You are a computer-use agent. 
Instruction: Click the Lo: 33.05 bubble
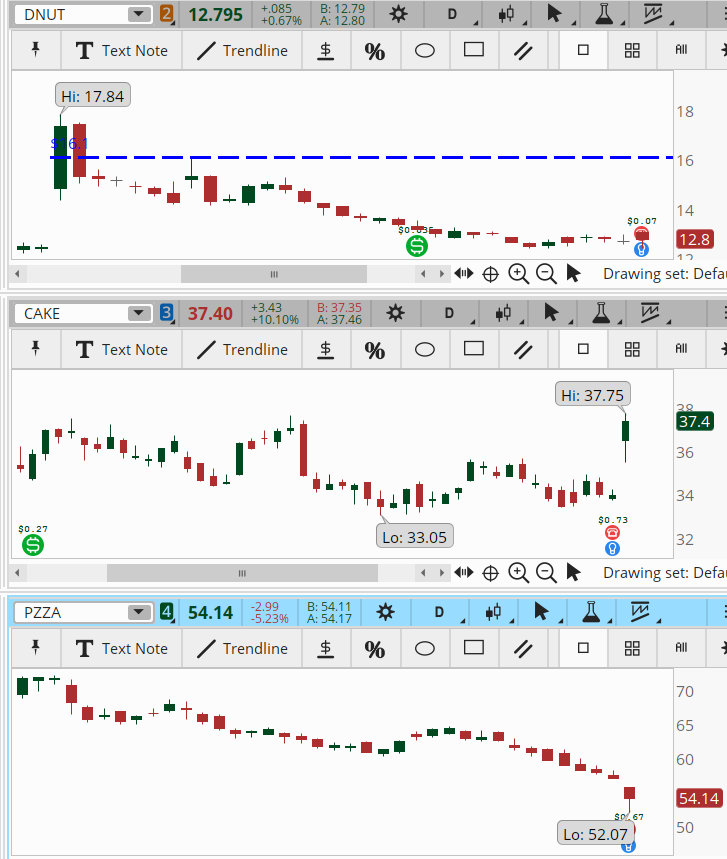tap(415, 537)
